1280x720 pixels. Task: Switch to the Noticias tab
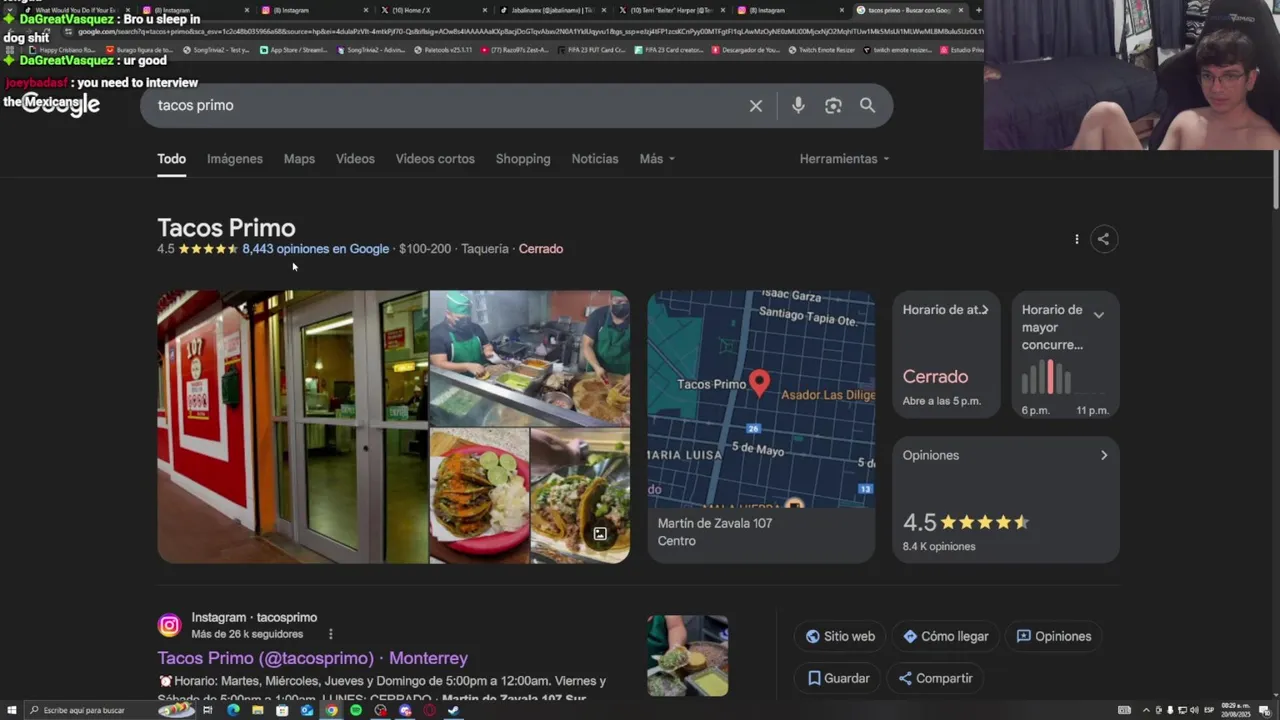tap(595, 159)
